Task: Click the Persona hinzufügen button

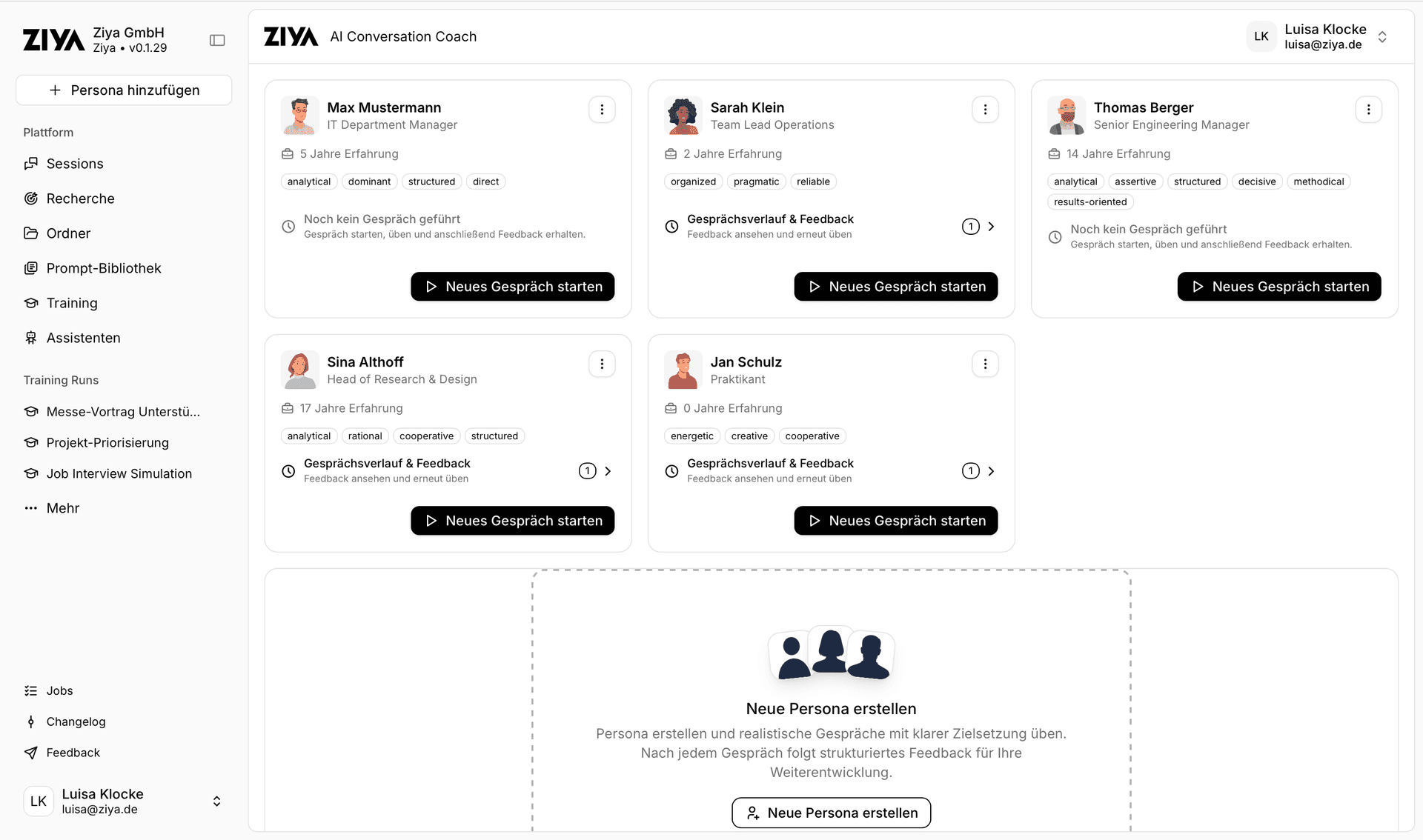Action: pyautogui.click(x=124, y=90)
